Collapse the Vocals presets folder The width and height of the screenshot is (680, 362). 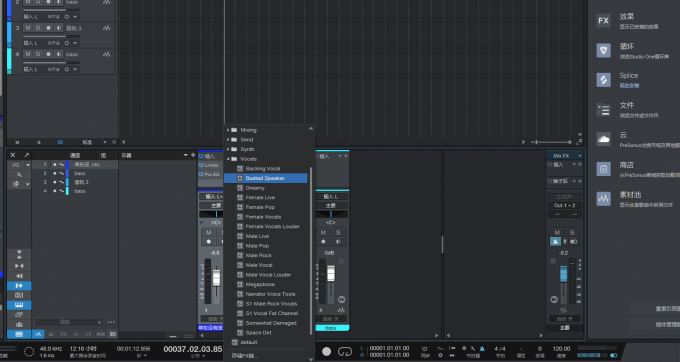coord(228,159)
